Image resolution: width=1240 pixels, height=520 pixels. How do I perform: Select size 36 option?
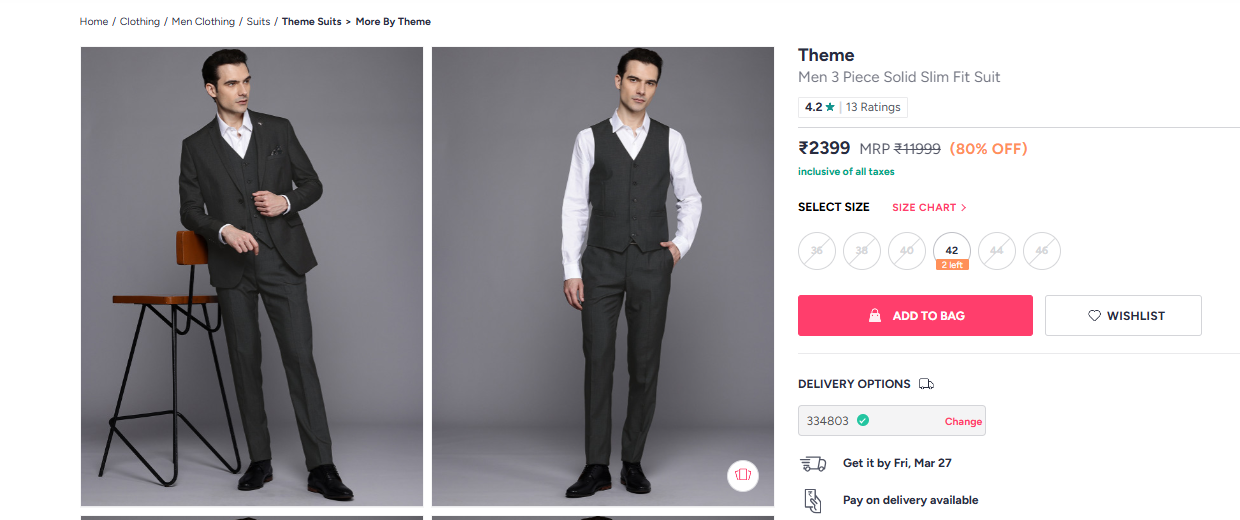817,251
